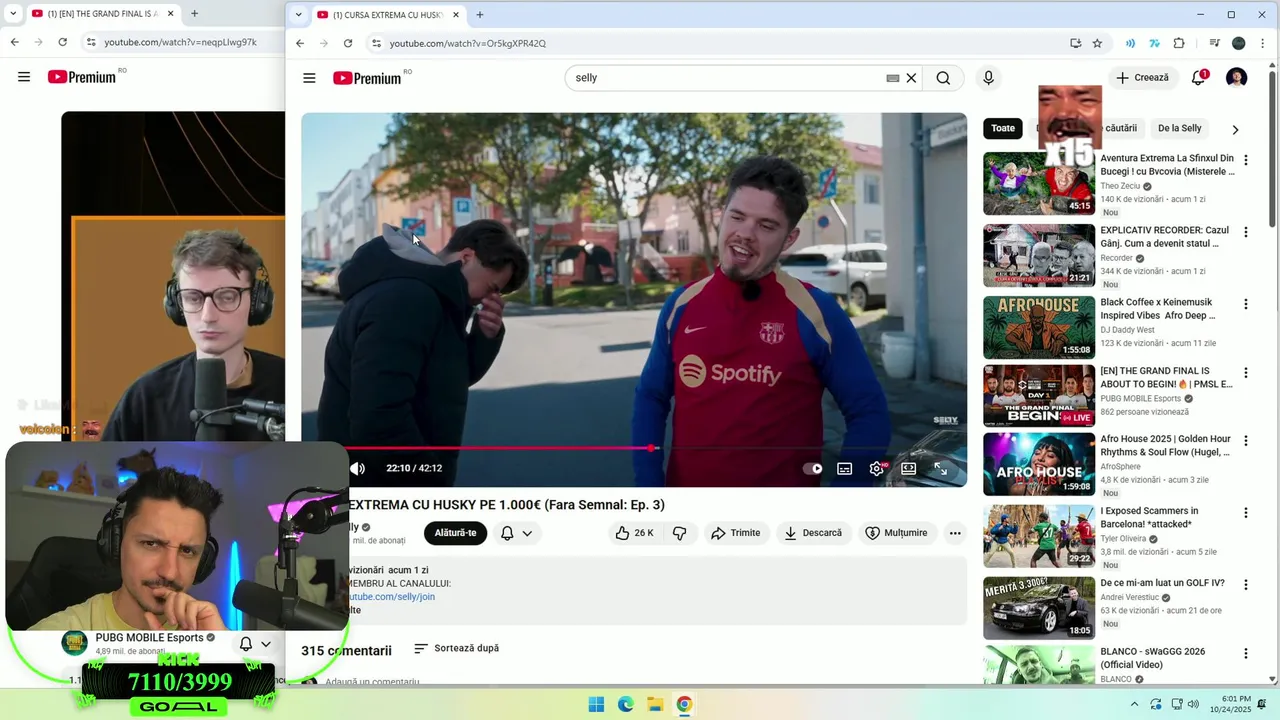This screenshot has height=720, width=1280.
Task: Select the Toate filter chip
Action: click(x=1003, y=128)
